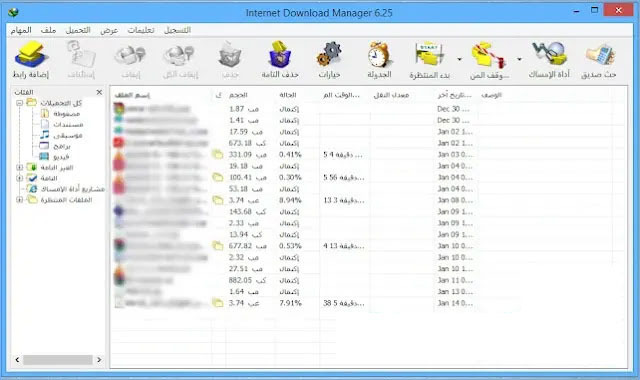The image size is (640, 380).
Task: Click the 0.30% status cell
Action: pos(290,177)
